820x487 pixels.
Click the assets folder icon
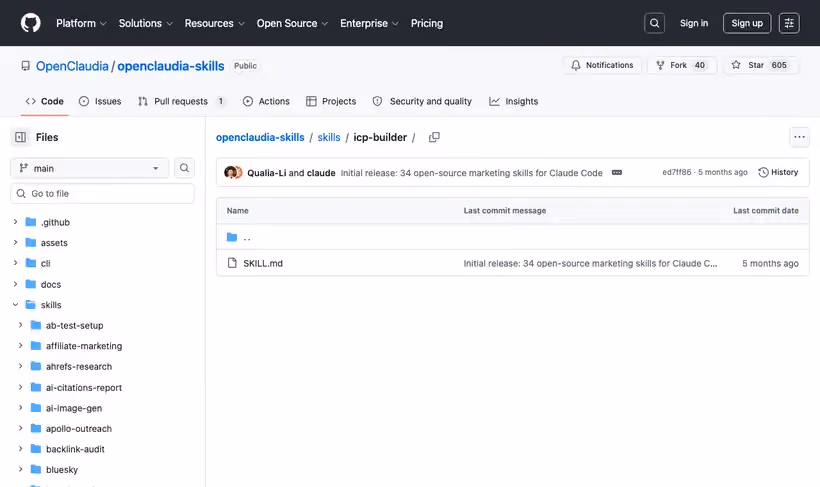pos(31,243)
